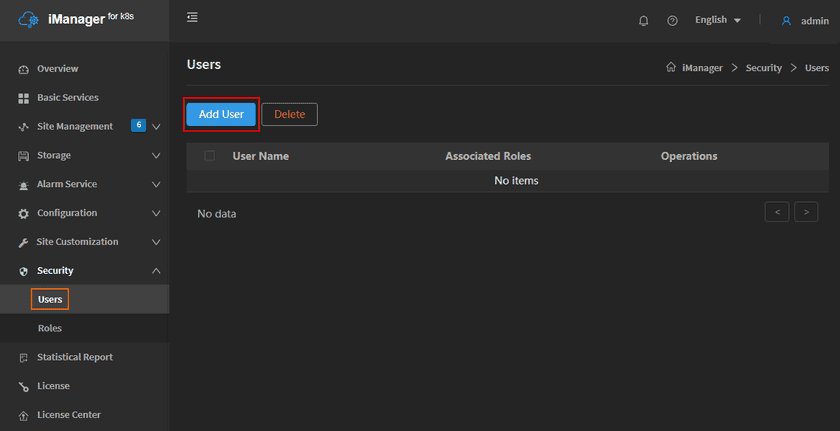Viewport: 840px width, 431px height.
Task: Collapse the Security menu section
Action: point(156,271)
